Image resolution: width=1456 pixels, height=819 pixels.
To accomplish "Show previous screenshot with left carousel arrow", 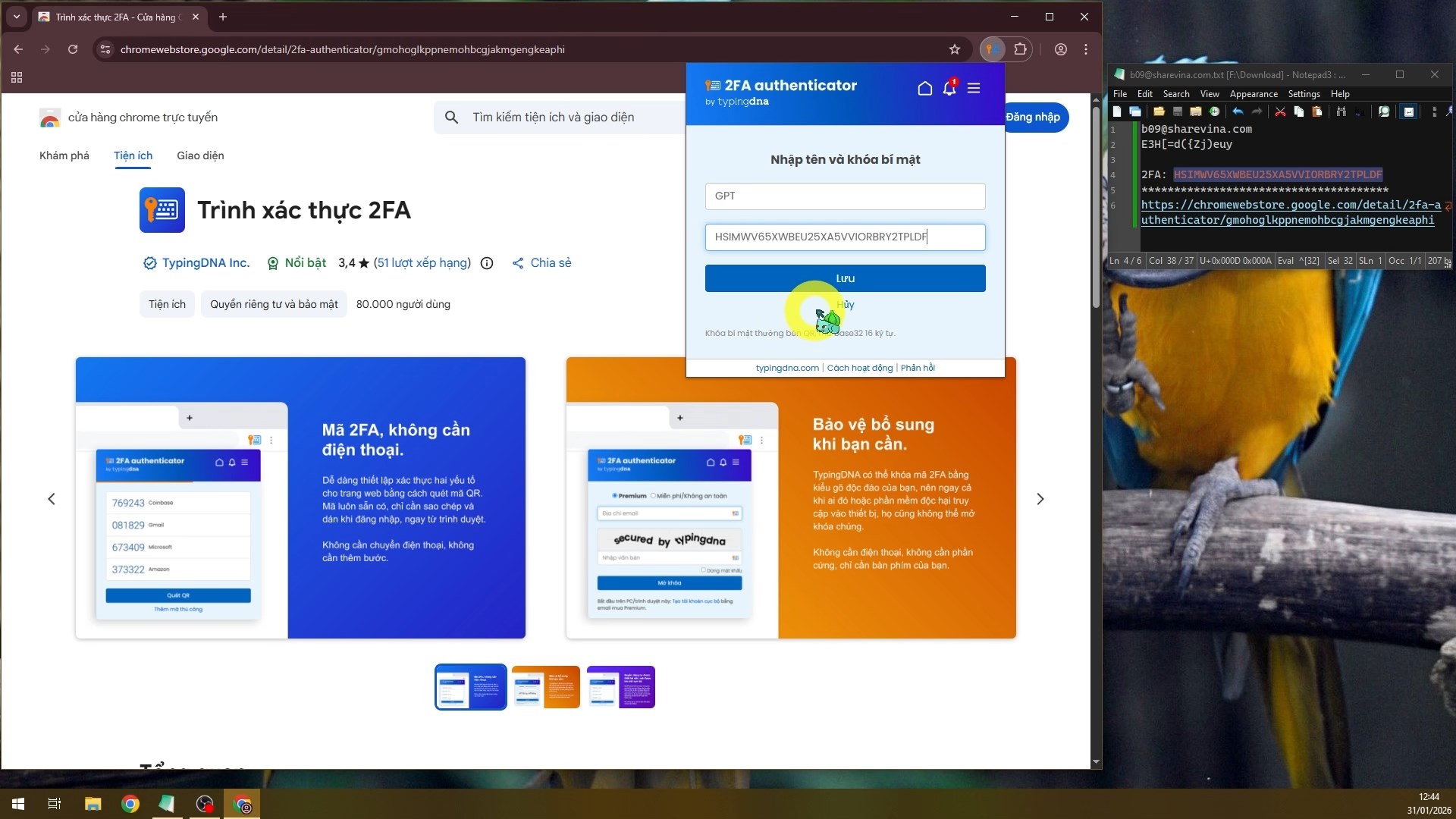I will (x=52, y=499).
